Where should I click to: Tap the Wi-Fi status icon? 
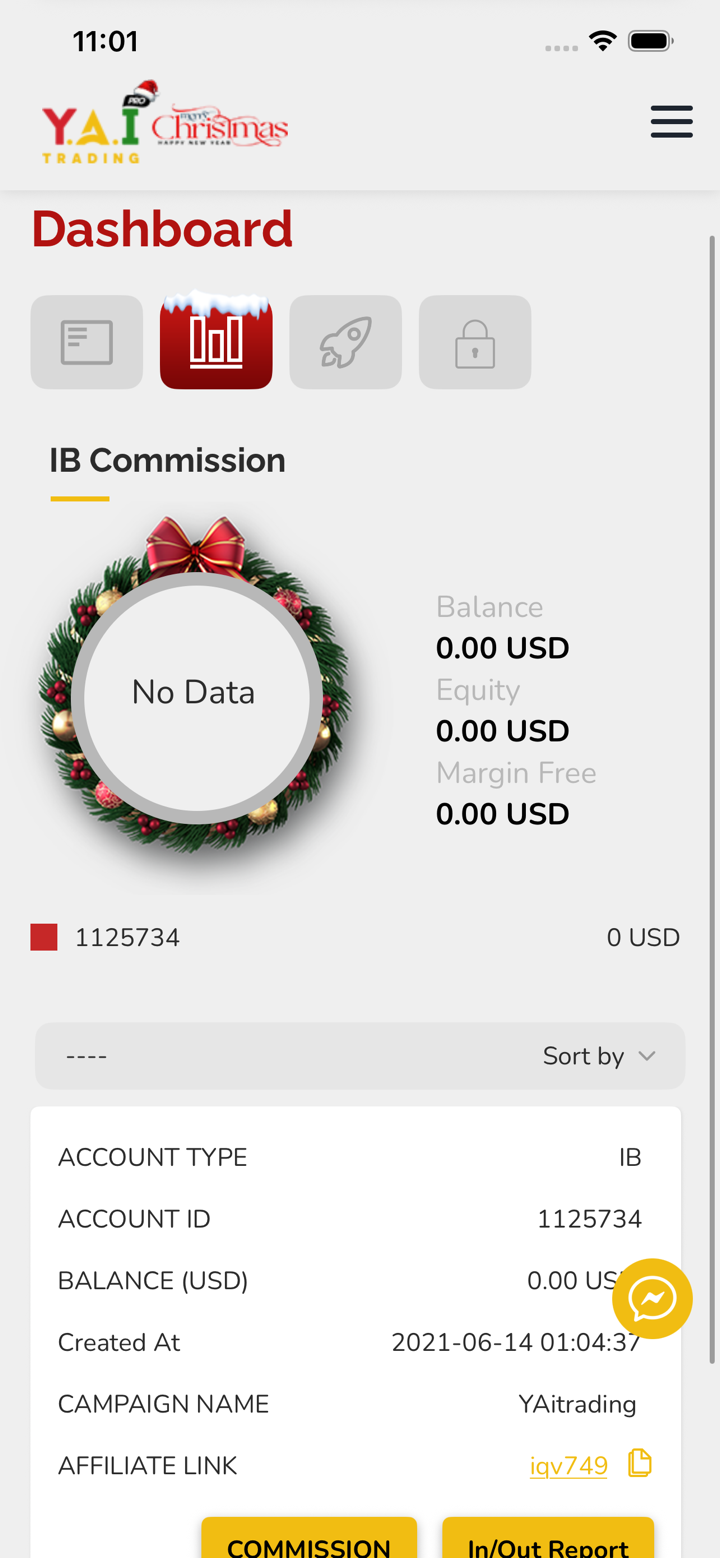pos(602,41)
